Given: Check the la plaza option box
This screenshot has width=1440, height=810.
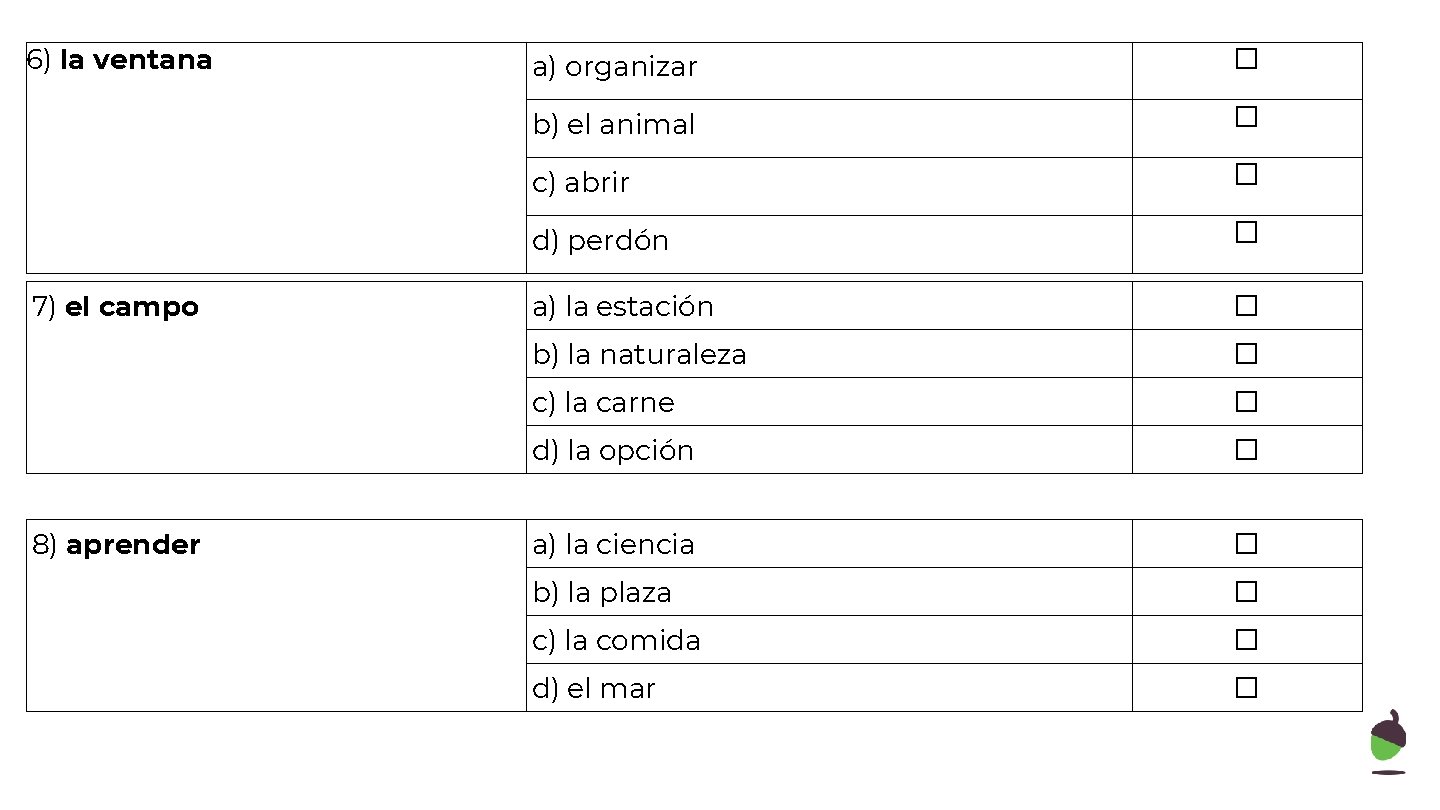Looking at the screenshot, I should click(x=1246, y=592).
